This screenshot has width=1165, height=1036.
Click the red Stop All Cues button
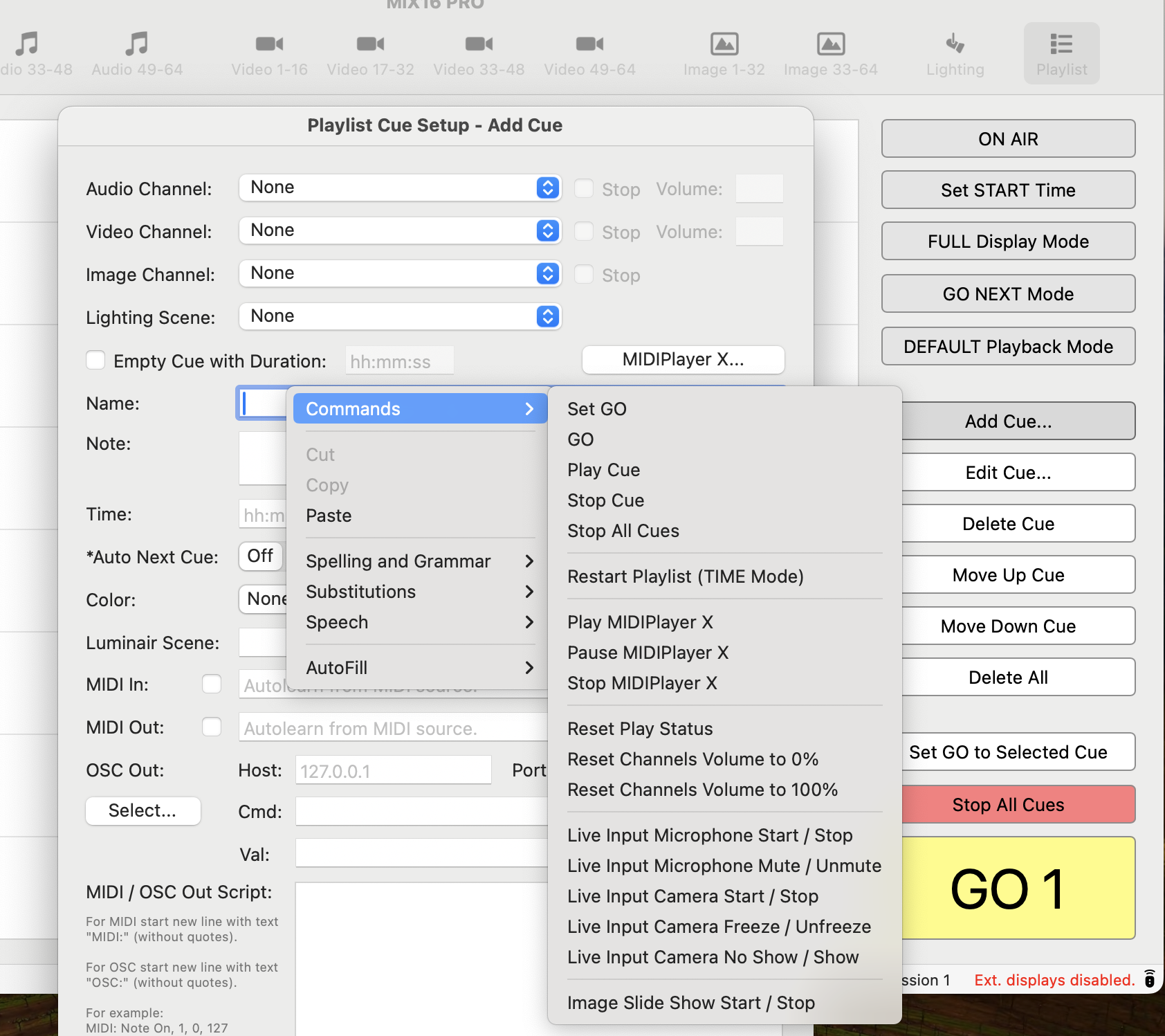1018,805
